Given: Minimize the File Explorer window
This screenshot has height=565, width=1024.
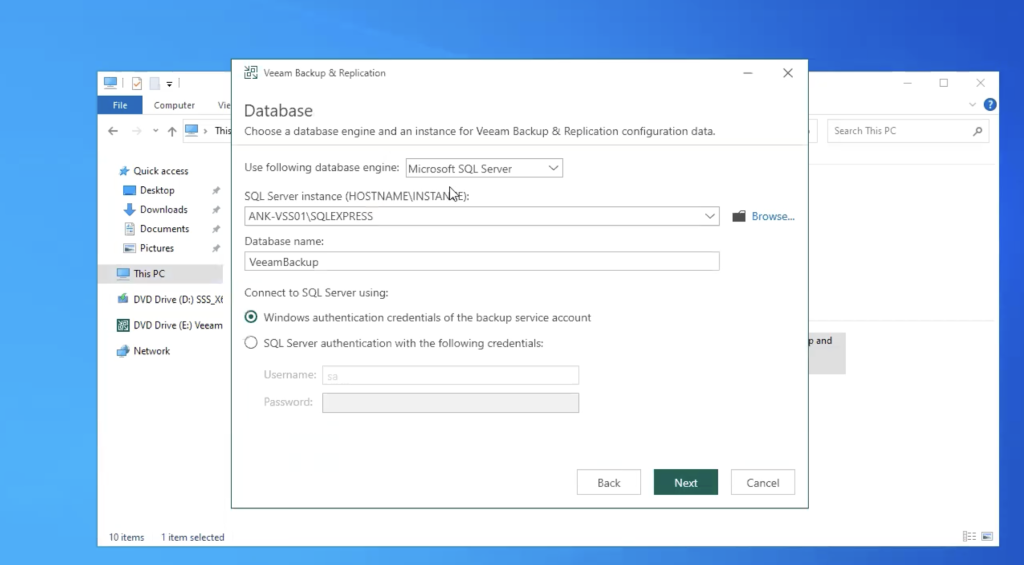Looking at the screenshot, I should point(908,83).
